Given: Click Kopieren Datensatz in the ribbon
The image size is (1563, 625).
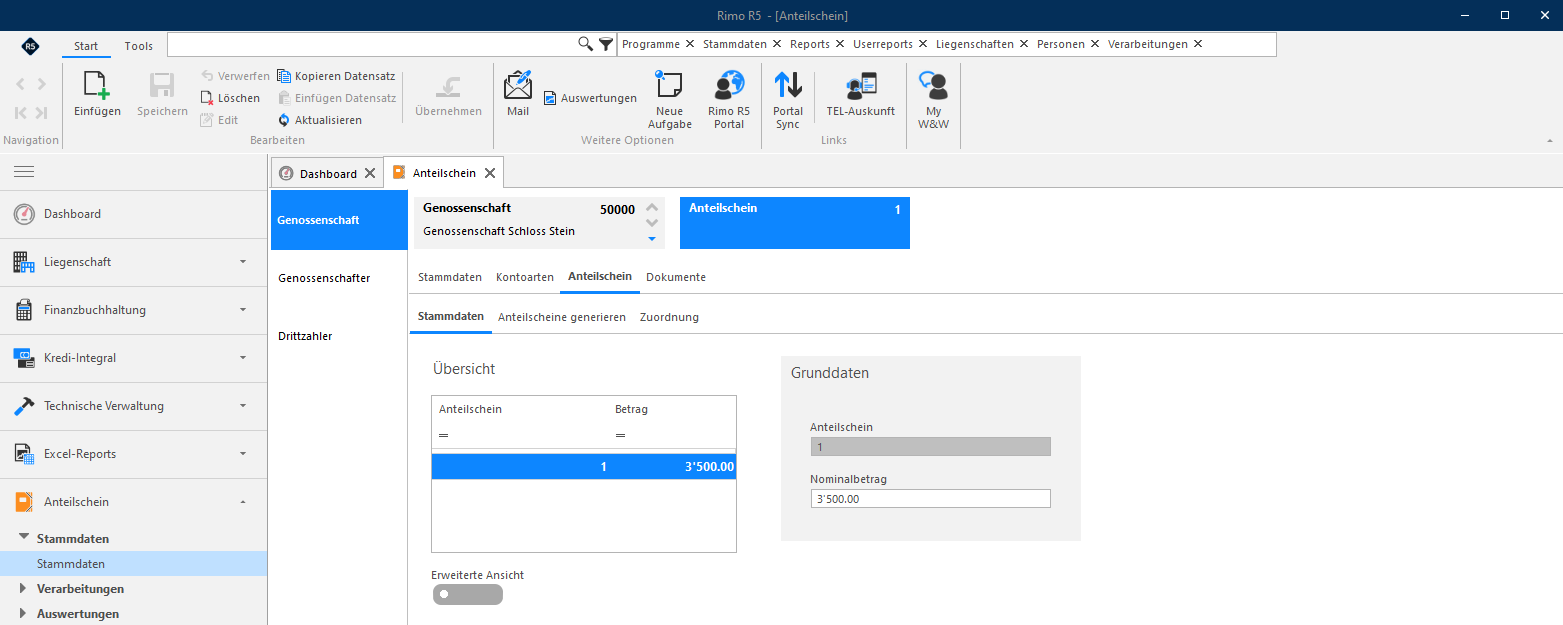Looking at the screenshot, I should pos(336,76).
